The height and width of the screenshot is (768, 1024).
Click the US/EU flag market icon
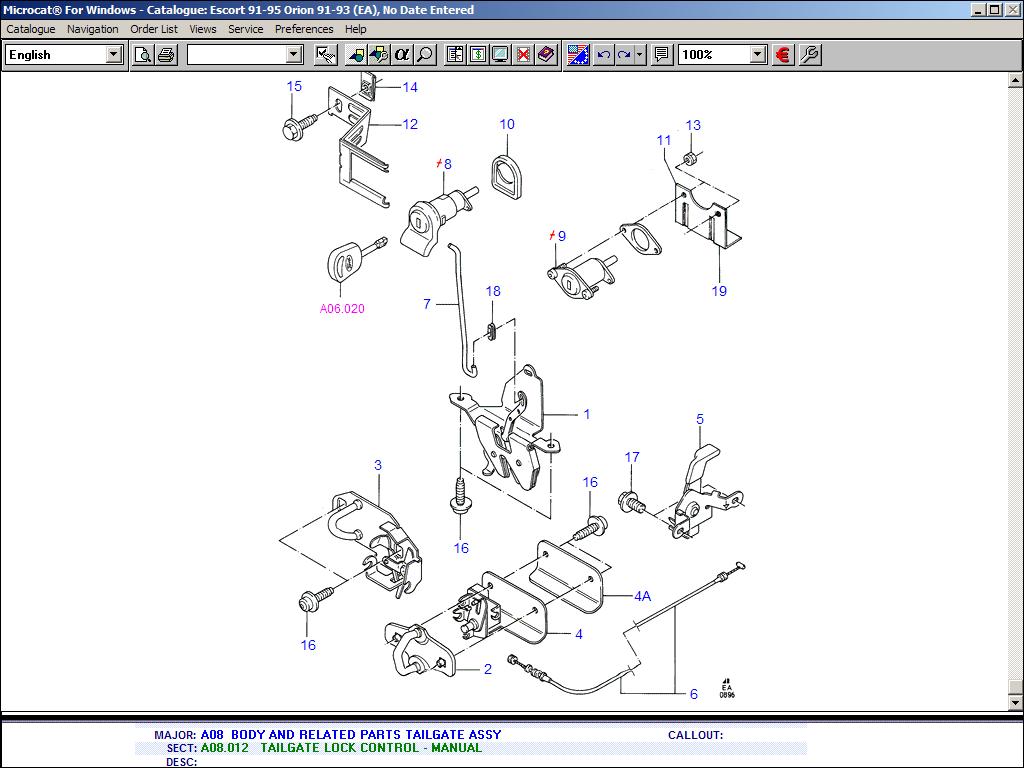[578, 54]
